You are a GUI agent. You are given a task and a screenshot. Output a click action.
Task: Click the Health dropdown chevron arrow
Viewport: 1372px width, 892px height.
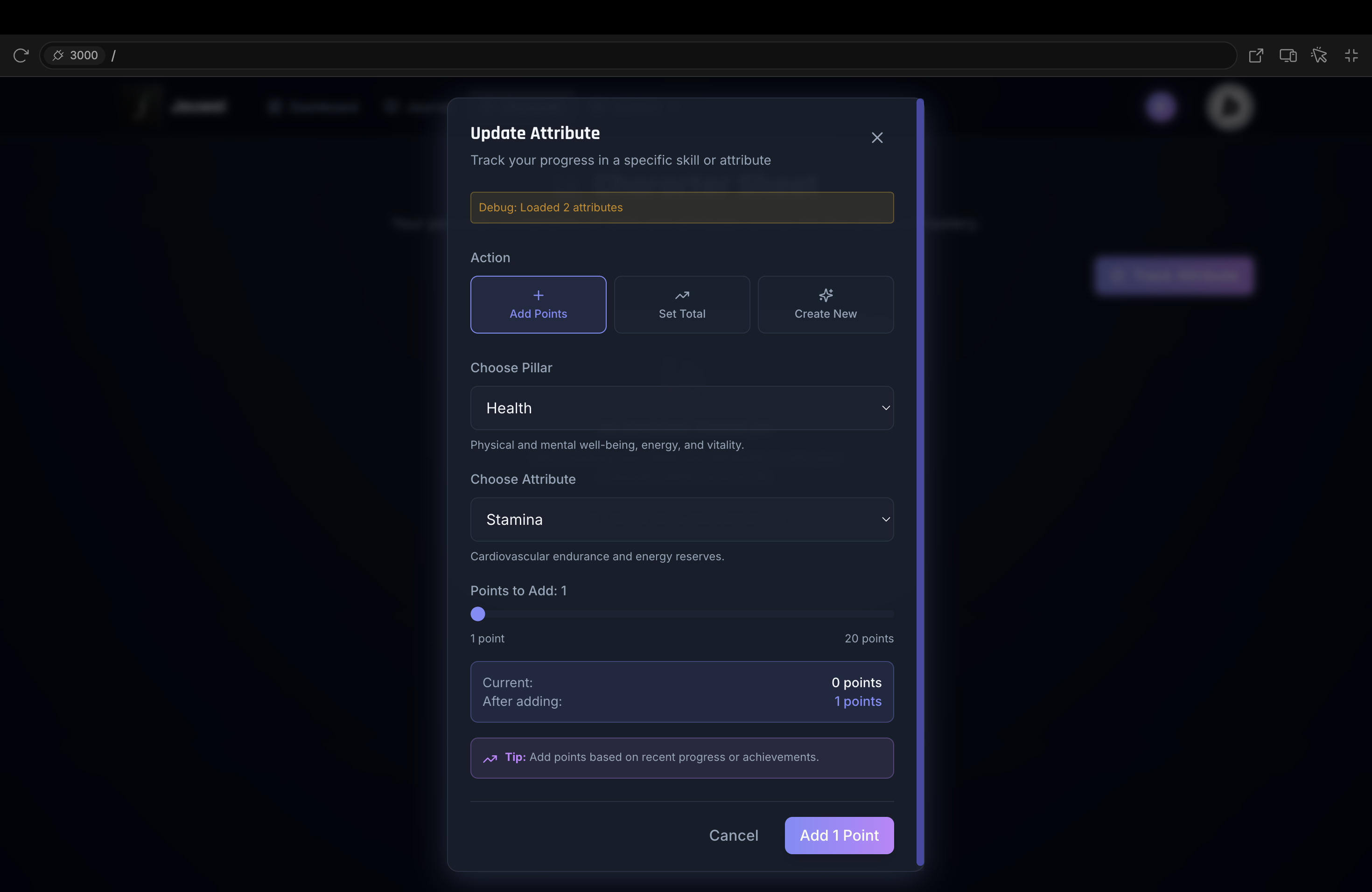coord(885,408)
